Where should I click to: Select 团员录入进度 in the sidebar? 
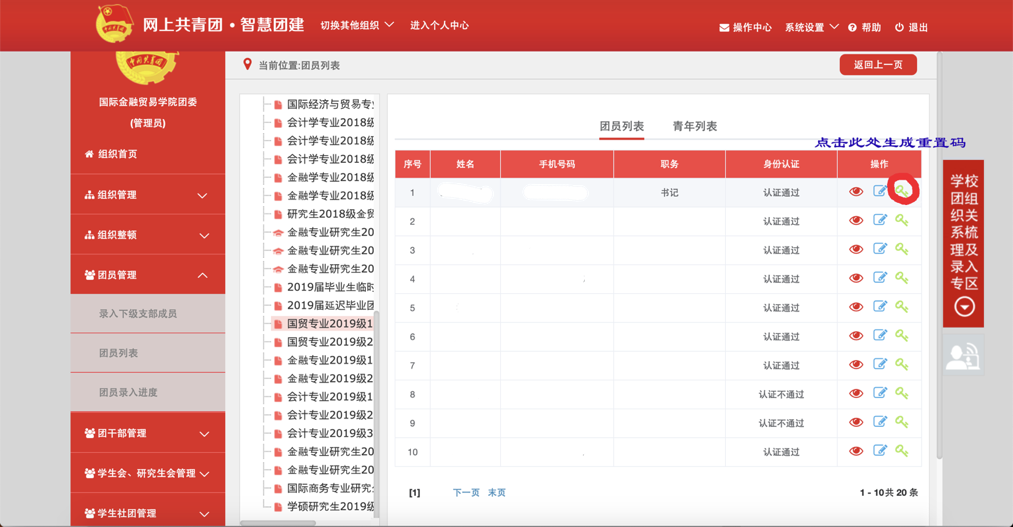(128, 392)
